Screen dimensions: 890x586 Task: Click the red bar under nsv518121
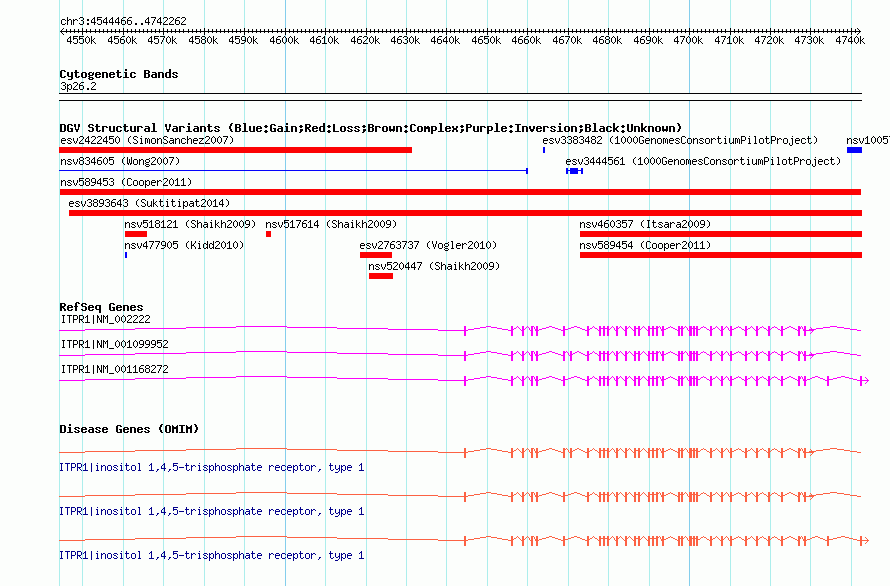coord(136,234)
